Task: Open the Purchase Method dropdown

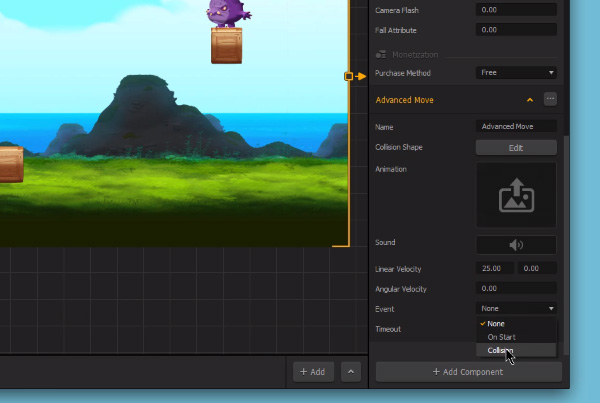Action: point(516,73)
